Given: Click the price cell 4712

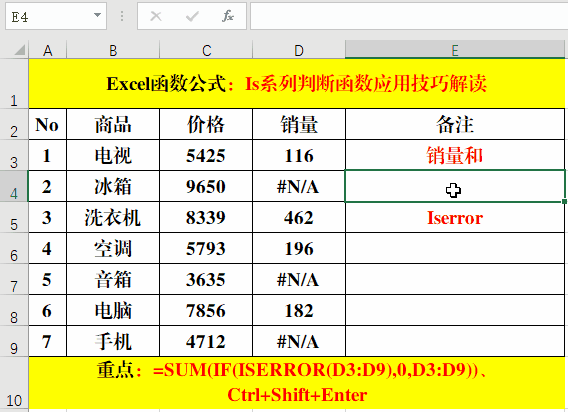Looking at the screenshot, I should pos(206,341).
